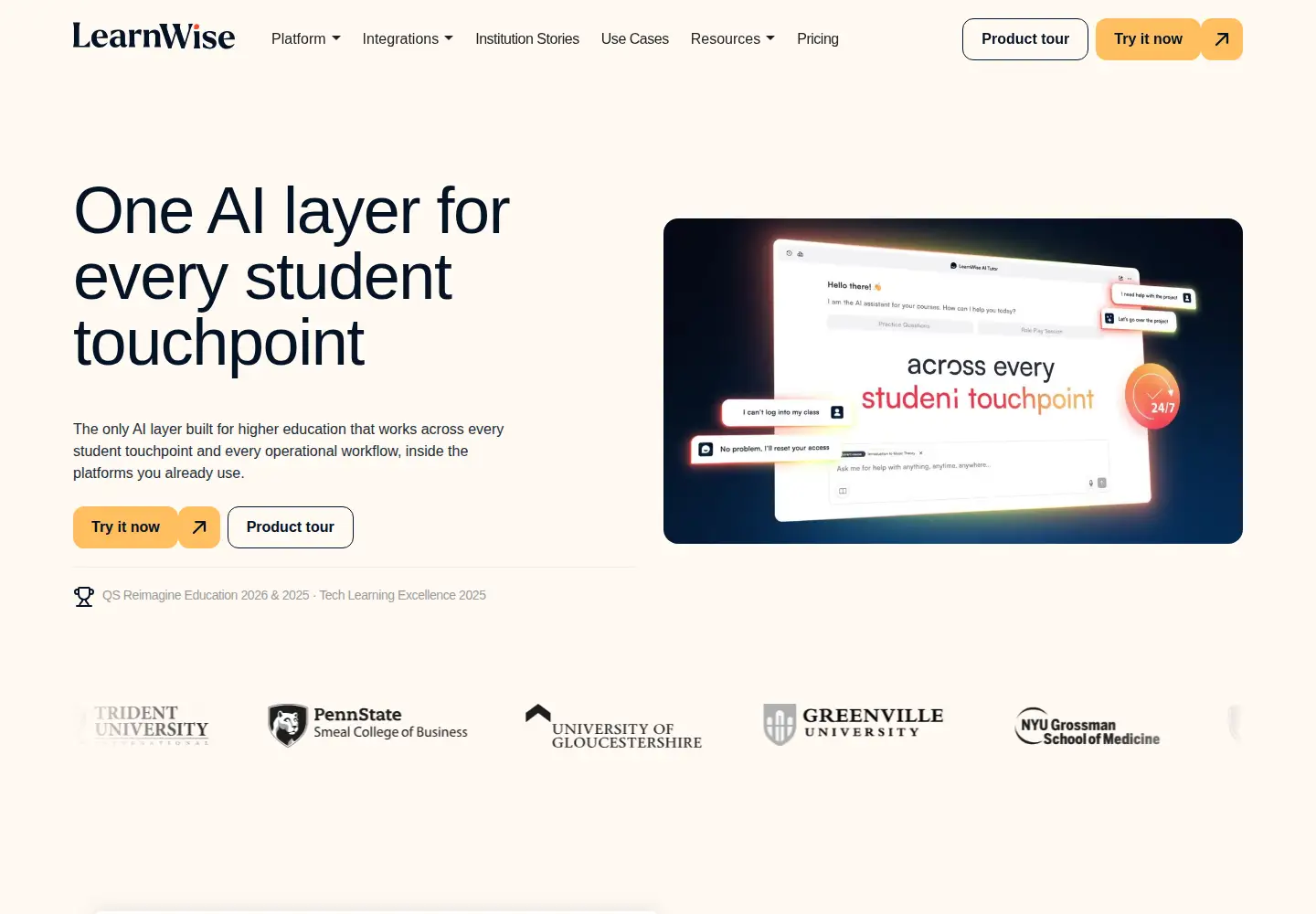The height and width of the screenshot is (914, 1316).
Task: Expand the Resources dropdown menu
Action: 733,38
